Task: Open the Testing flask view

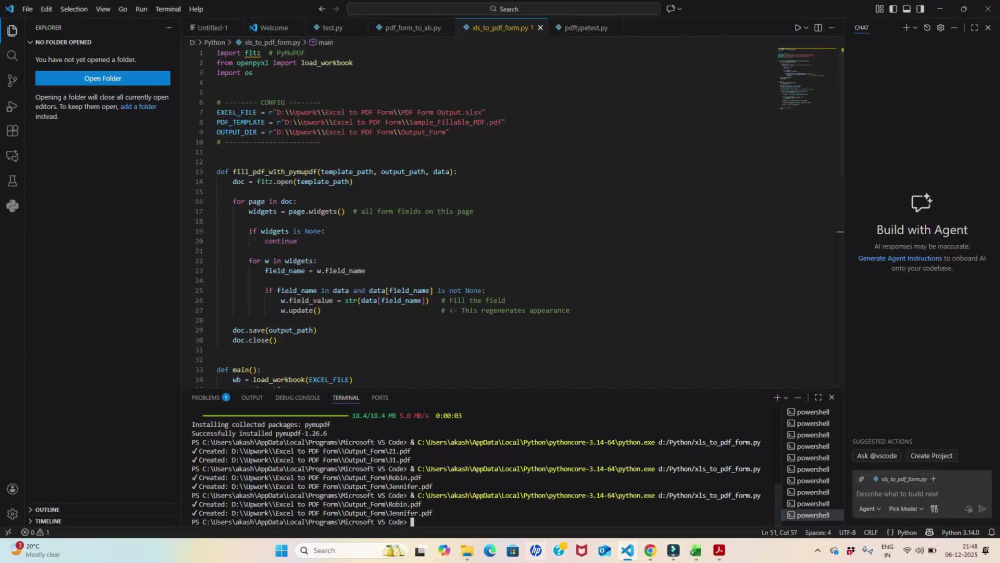Action: [x=12, y=181]
